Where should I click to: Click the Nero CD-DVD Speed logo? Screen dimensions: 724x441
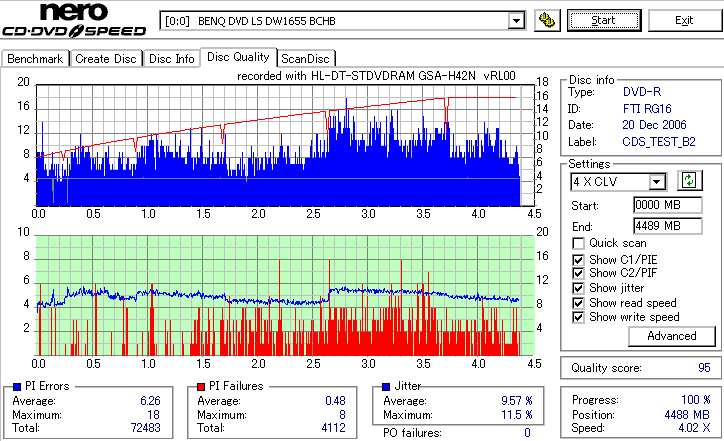pos(74,20)
